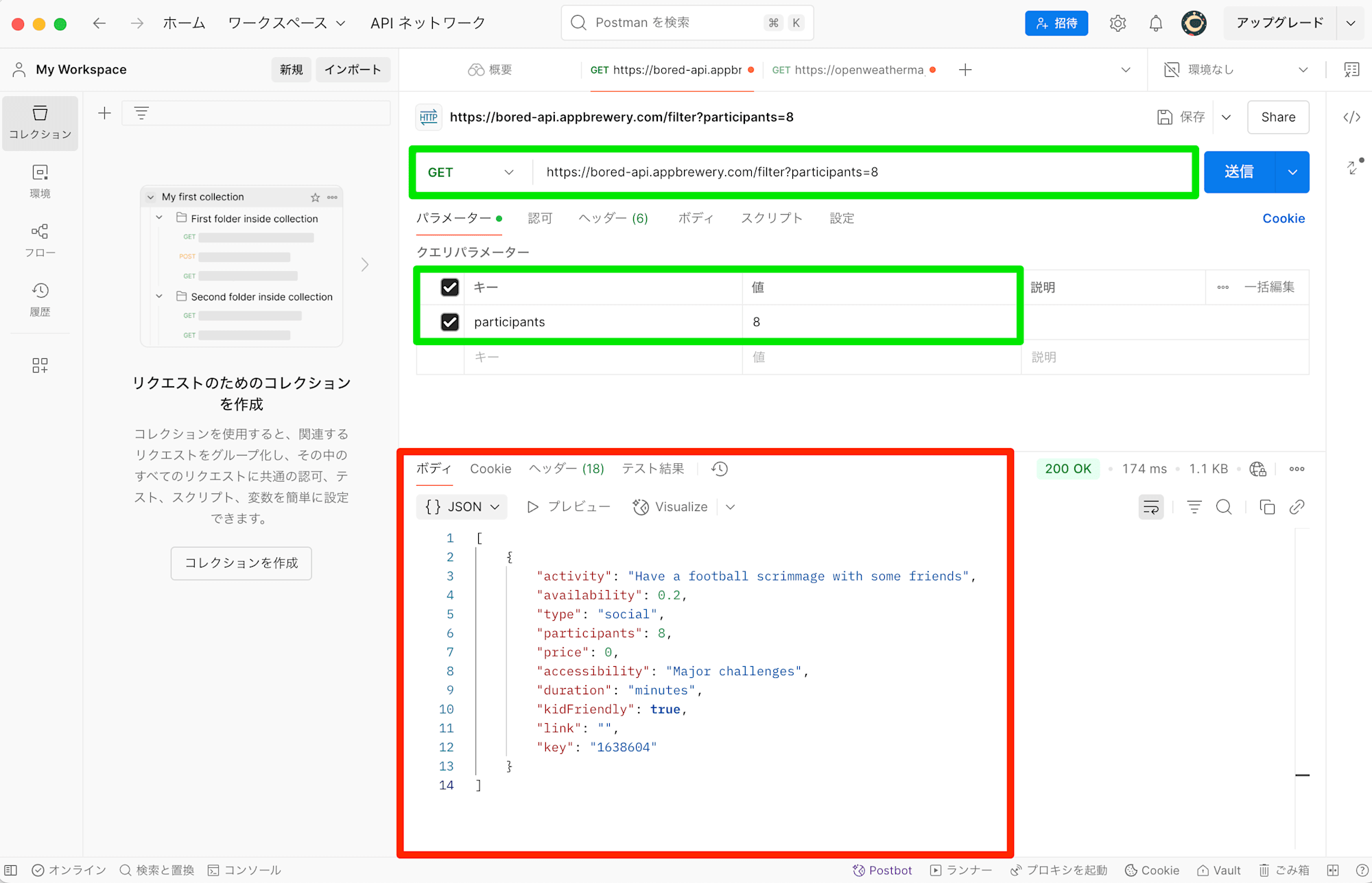1372x883 pixels.
Task: Open the 環境 sidebar section
Action: coord(40,182)
